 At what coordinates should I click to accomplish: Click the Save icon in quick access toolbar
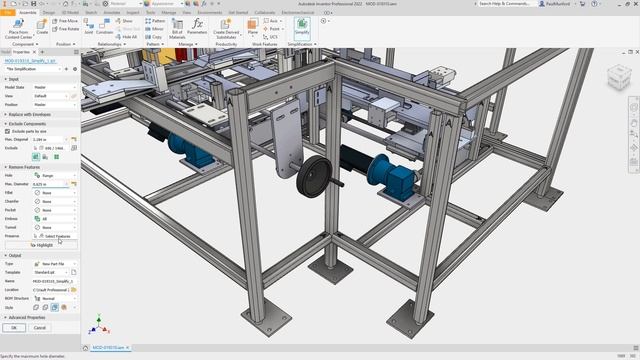click(33, 4)
